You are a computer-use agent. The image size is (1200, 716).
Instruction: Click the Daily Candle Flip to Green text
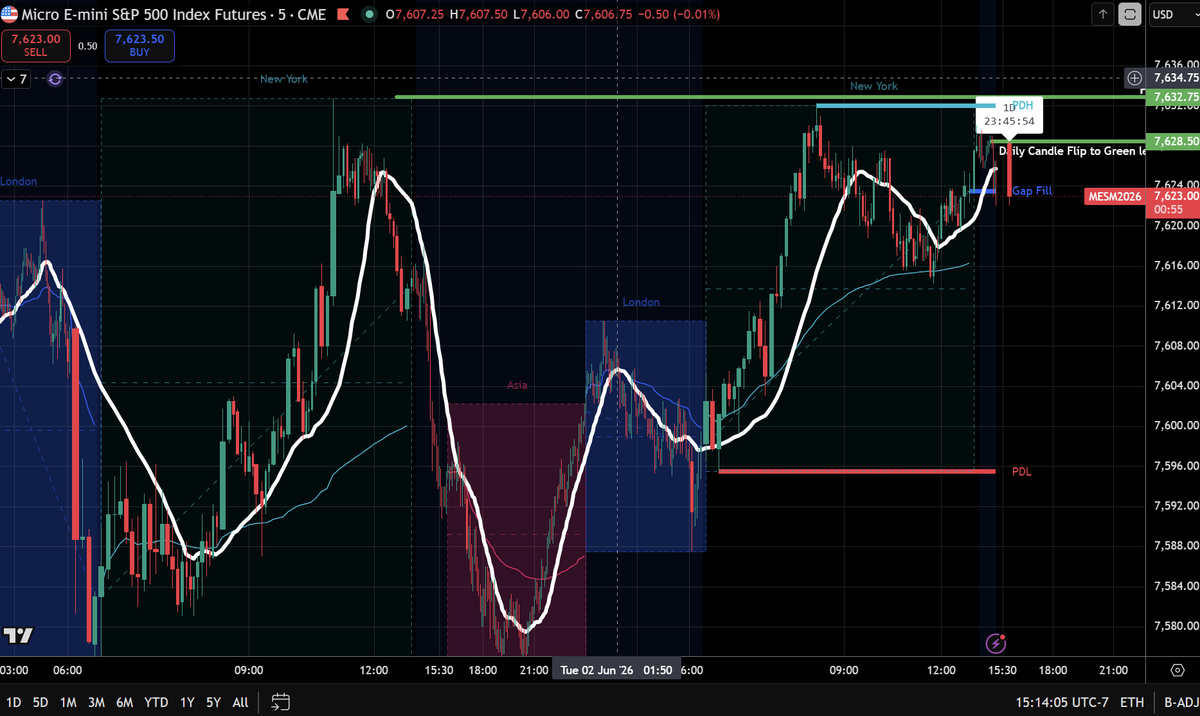coord(1072,151)
